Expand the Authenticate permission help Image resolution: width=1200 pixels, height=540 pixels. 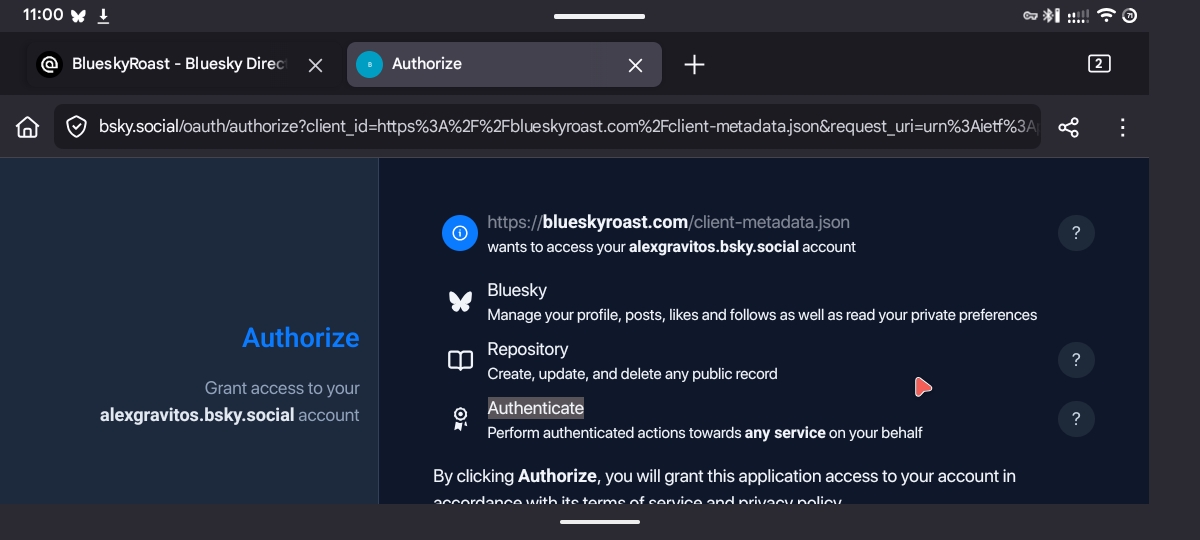click(x=1076, y=419)
